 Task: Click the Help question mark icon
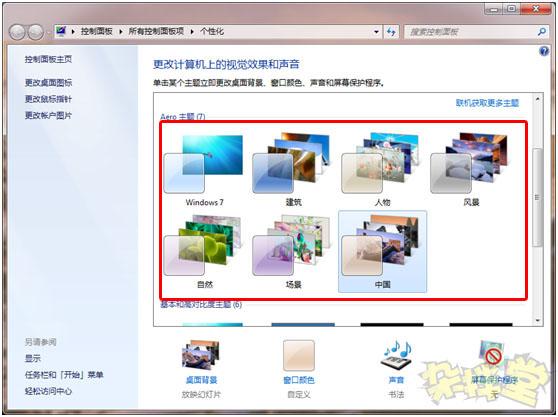tap(544, 51)
